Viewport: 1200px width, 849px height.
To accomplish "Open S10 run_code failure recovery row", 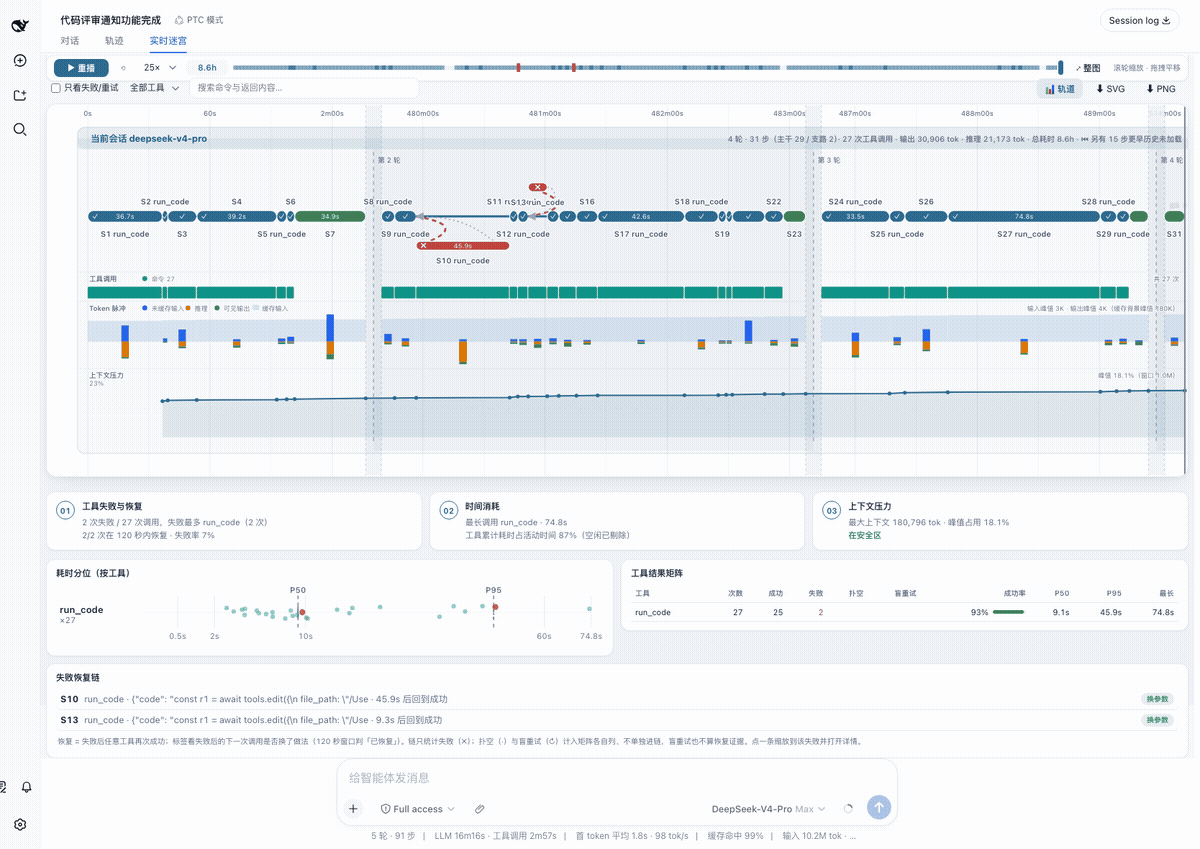I will (x=617, y=700).
